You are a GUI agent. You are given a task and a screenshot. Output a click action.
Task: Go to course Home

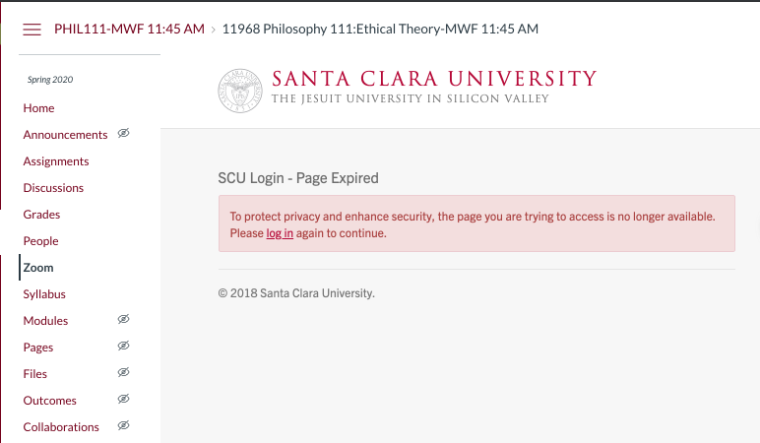click(39, 108)
